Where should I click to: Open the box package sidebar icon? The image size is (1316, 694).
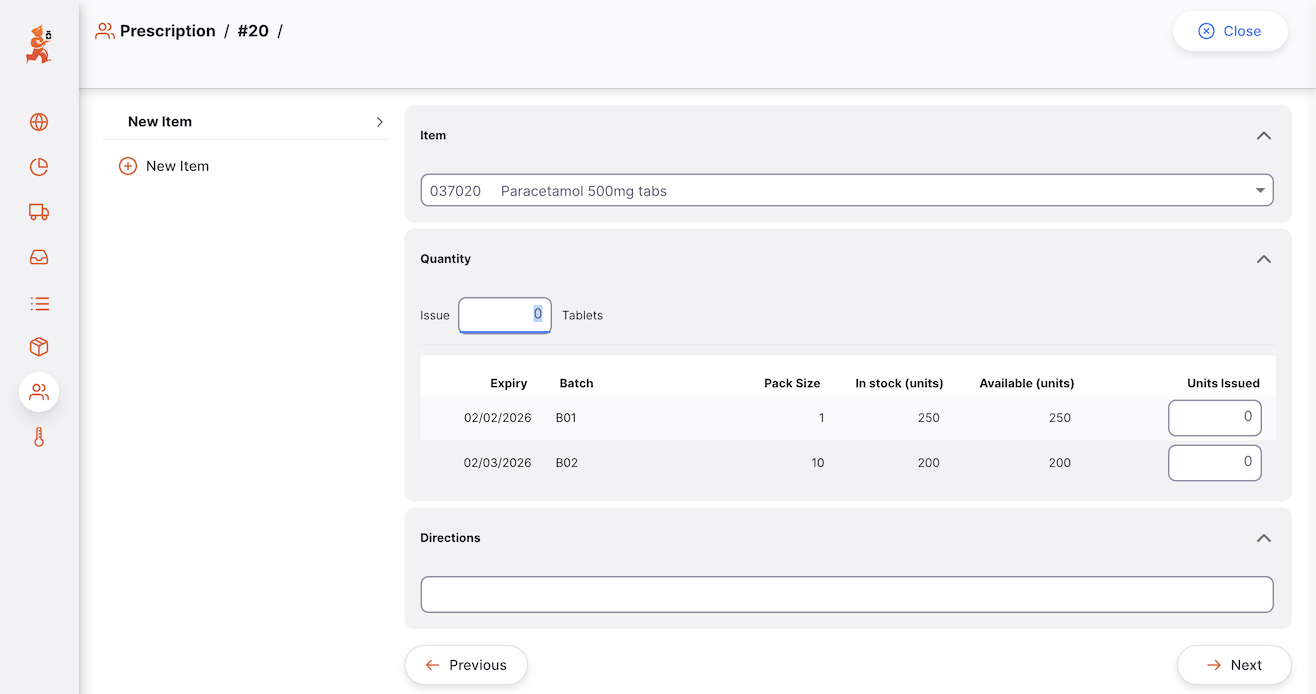point(39,347)
